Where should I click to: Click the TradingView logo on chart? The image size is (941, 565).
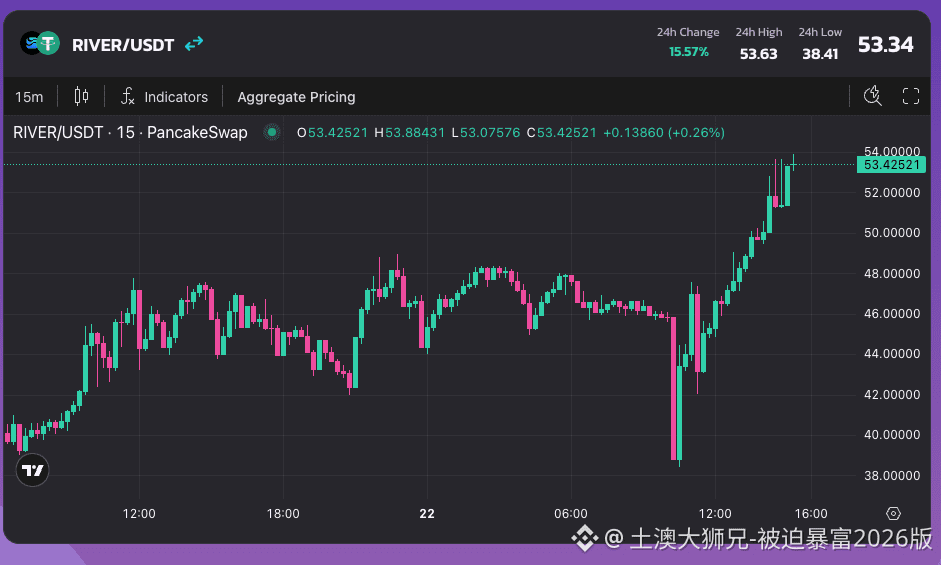coord(33,470)
